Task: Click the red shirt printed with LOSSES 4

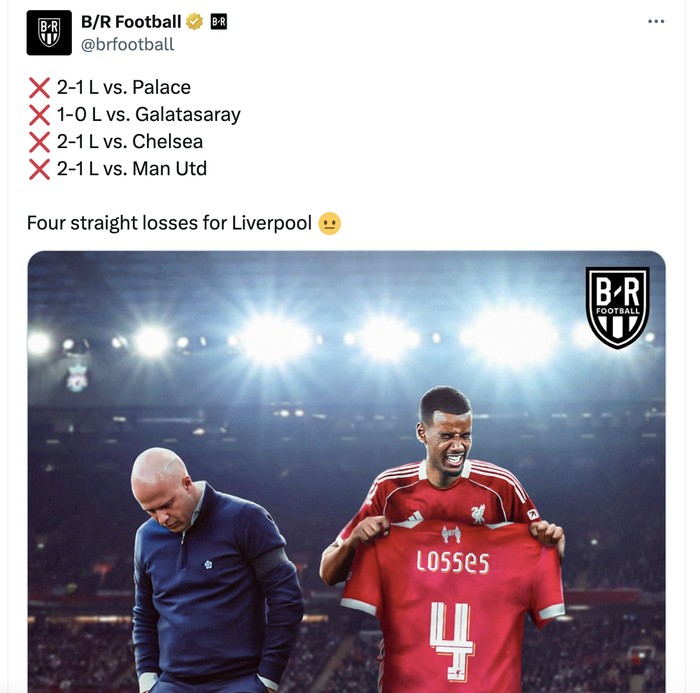Action: point(452,607)
